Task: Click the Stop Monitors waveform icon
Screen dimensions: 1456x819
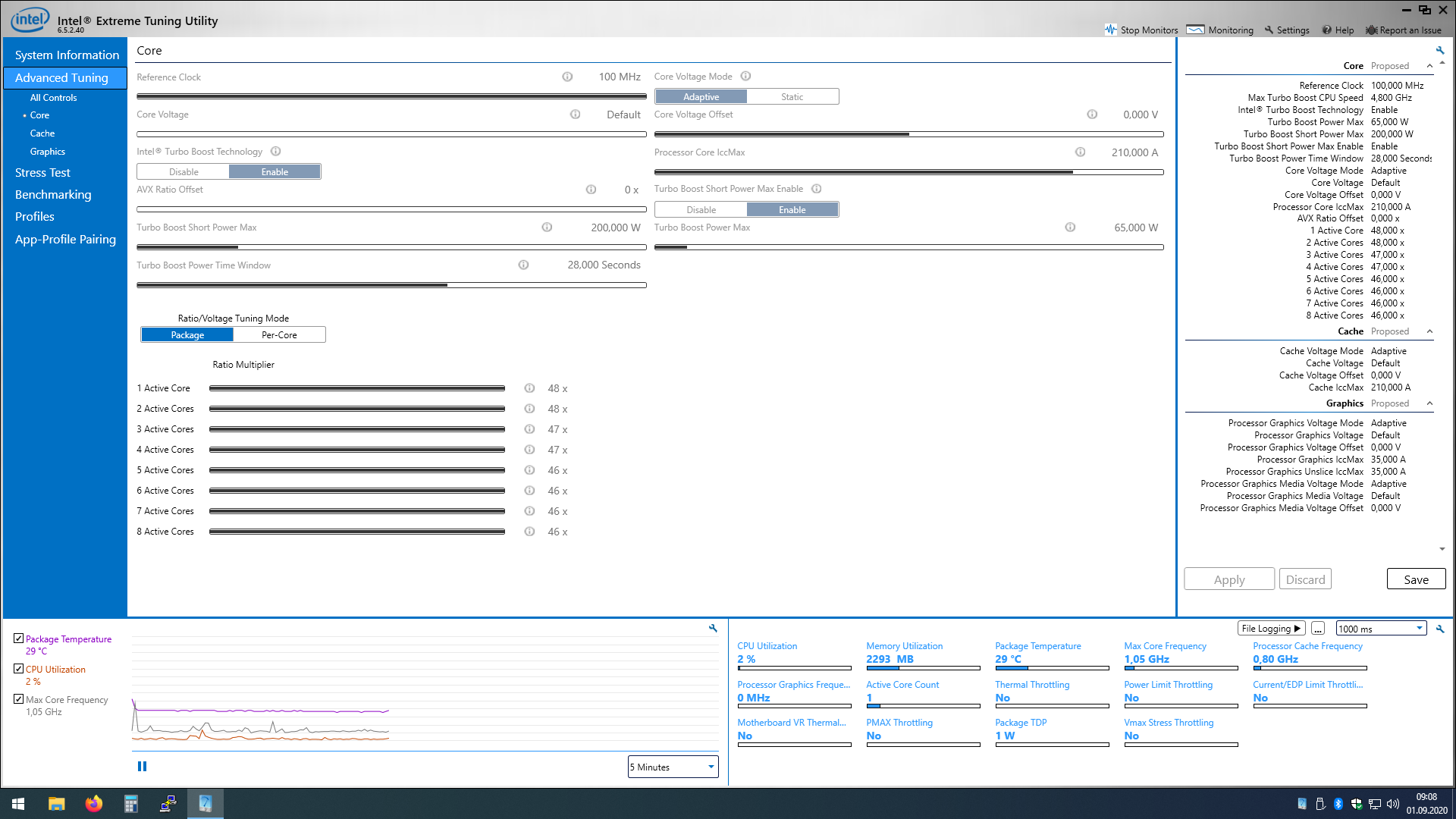Action: [1111, 30]
